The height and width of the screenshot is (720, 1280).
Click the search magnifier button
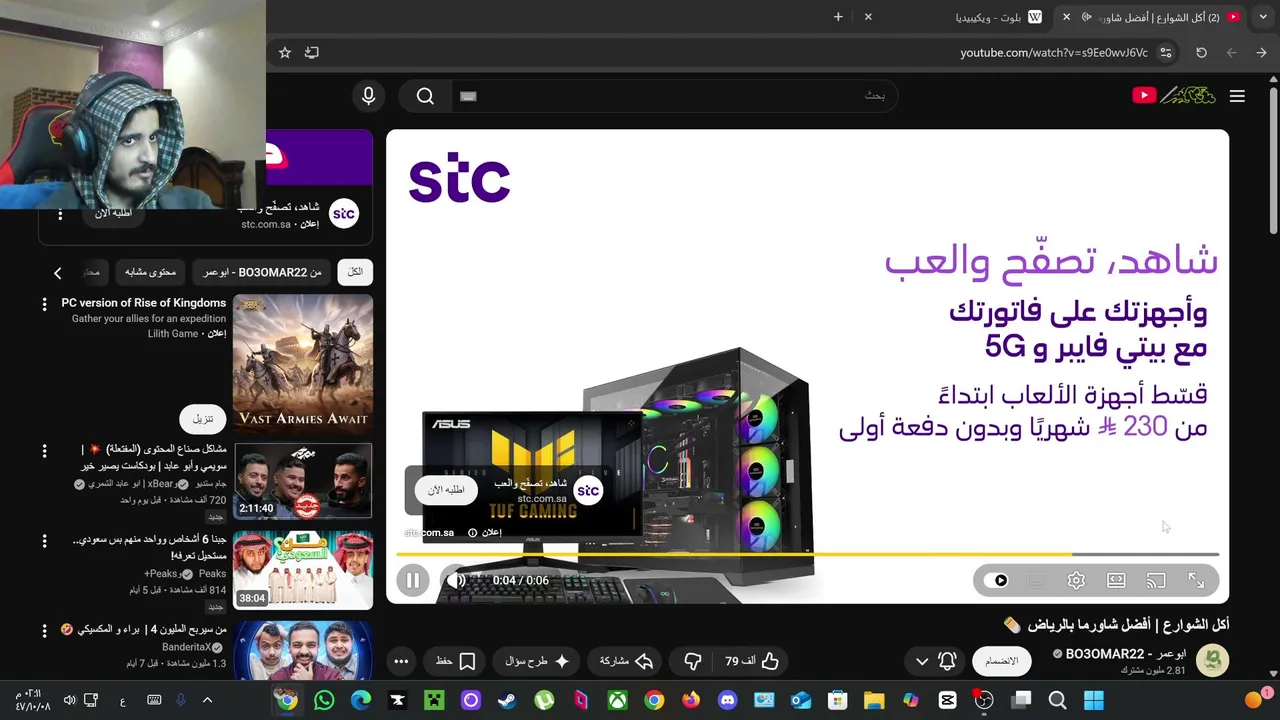pos(425,96)
